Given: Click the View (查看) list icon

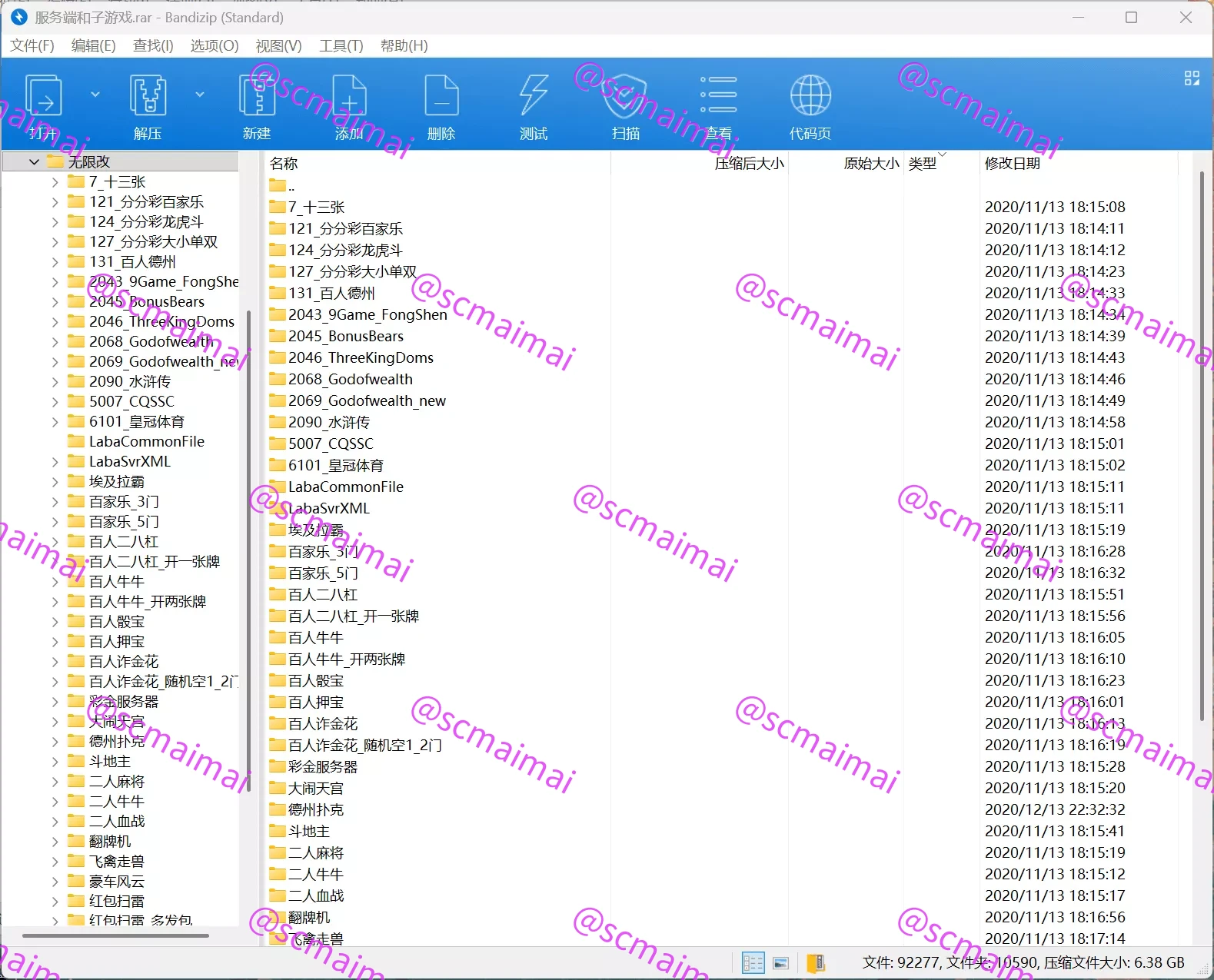Looking at the screenshot, I should click(718, 97).
